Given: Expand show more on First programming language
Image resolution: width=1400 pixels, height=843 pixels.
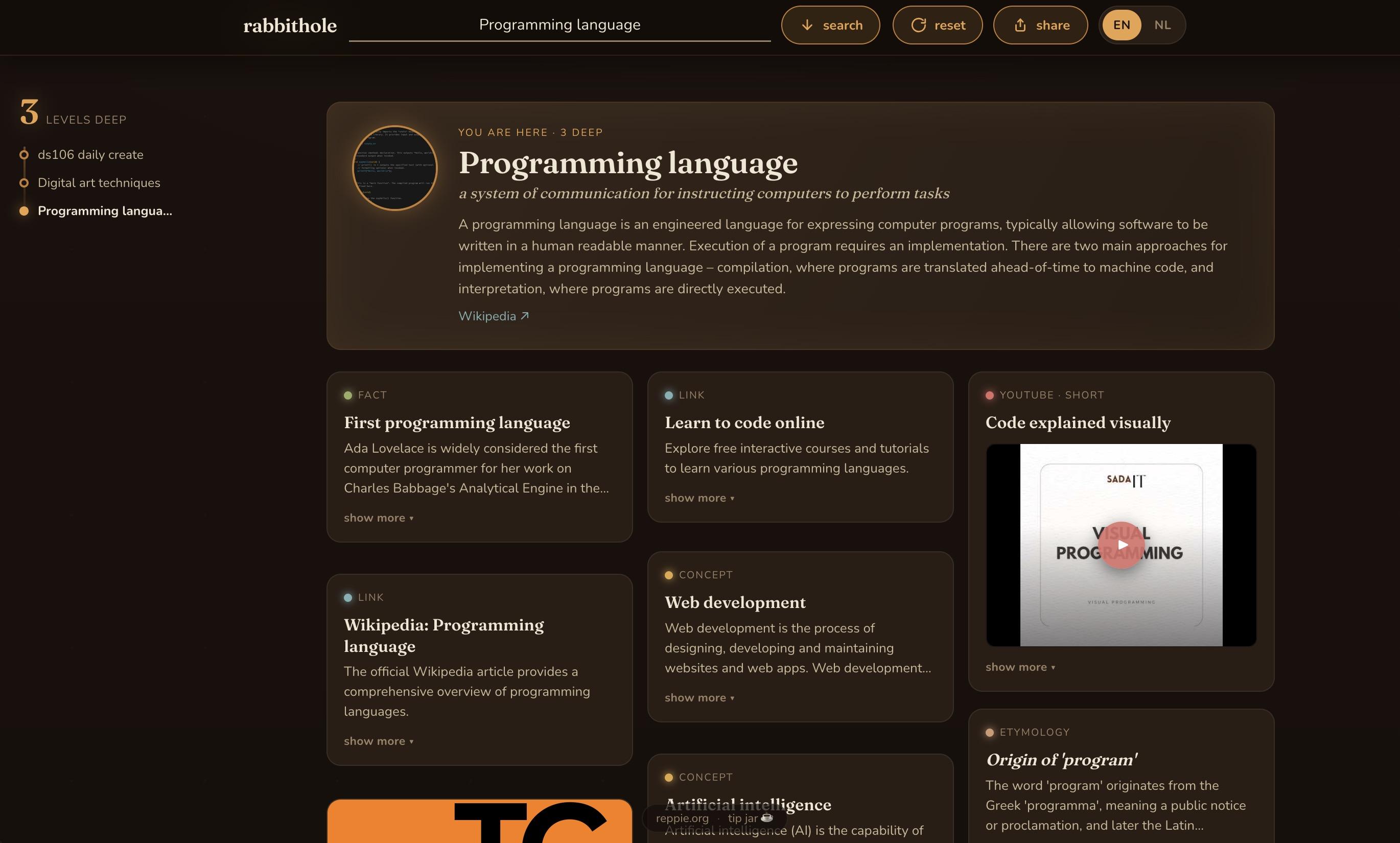Looking at the screenshot, I should pos(378,518).
